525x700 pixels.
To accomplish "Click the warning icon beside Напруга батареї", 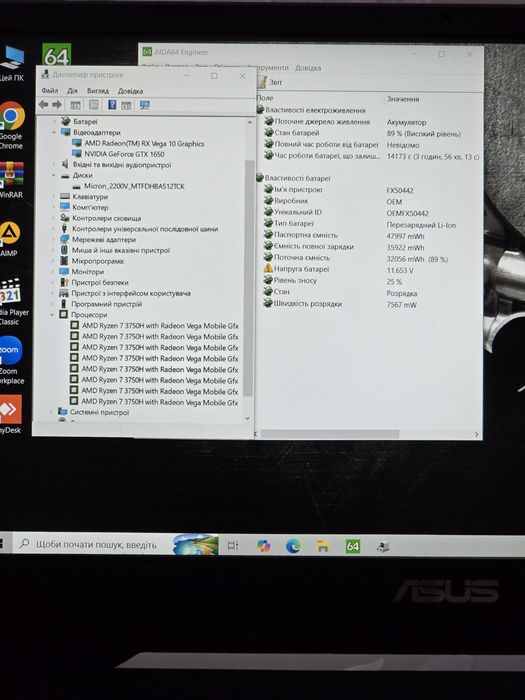I will [x=268, y=269].
